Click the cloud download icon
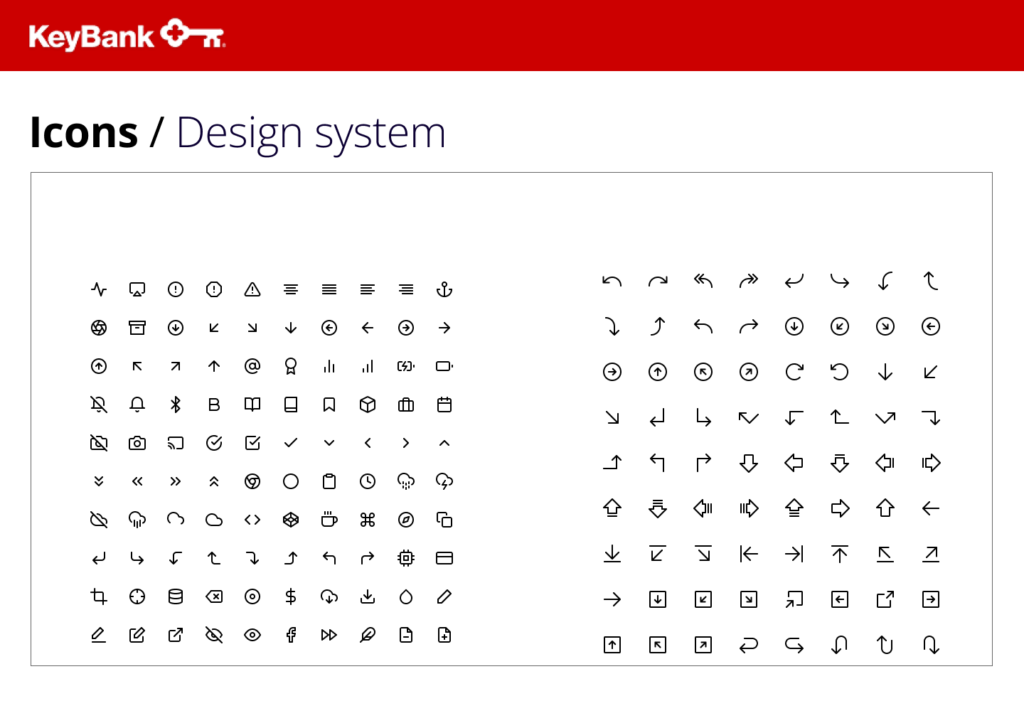 329,597
